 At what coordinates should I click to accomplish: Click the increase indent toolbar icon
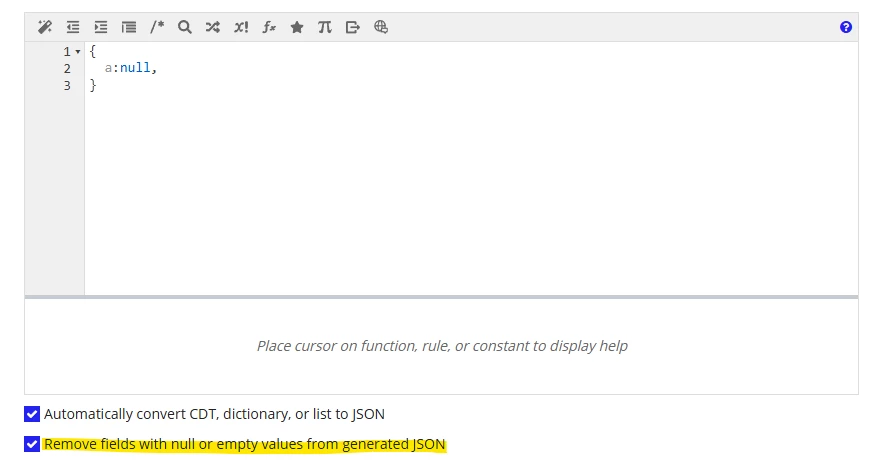point(101,27)
